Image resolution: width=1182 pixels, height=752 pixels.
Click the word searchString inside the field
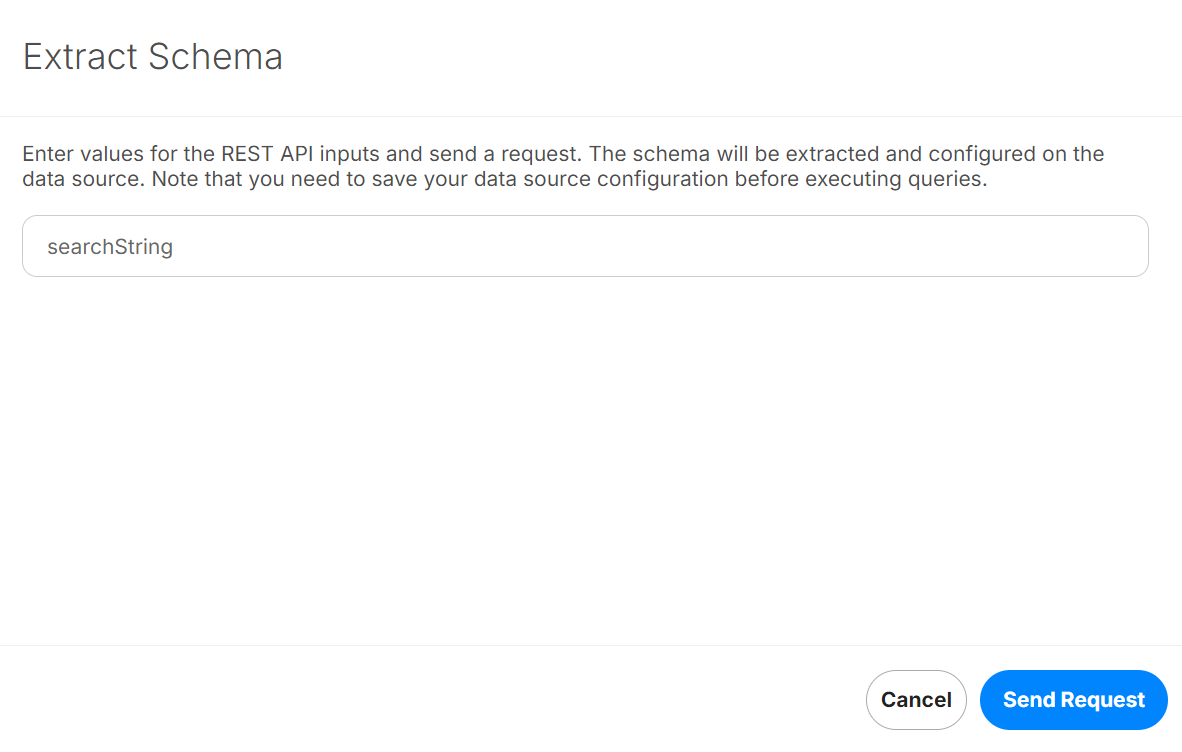(110, 247)
